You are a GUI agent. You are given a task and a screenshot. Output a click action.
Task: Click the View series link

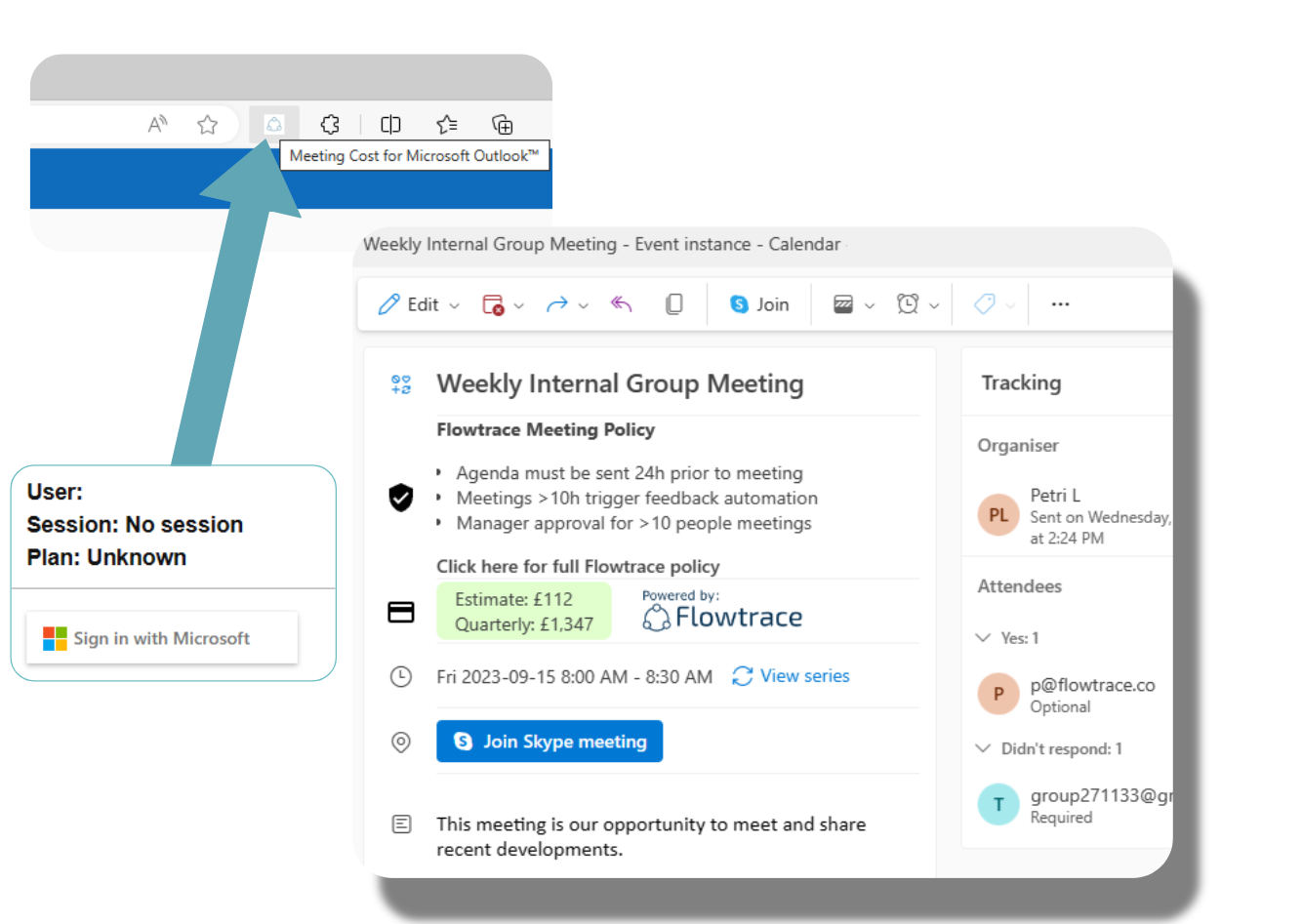tap(792, 676)
